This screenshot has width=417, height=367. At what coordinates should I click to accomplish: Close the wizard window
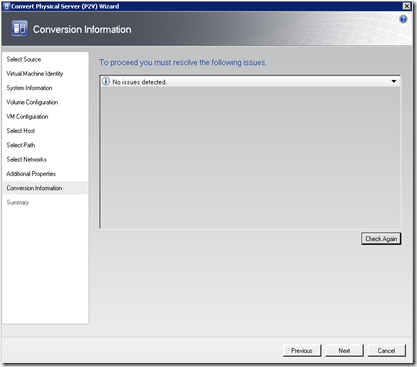pyautogui.click(x=407, y=6)
